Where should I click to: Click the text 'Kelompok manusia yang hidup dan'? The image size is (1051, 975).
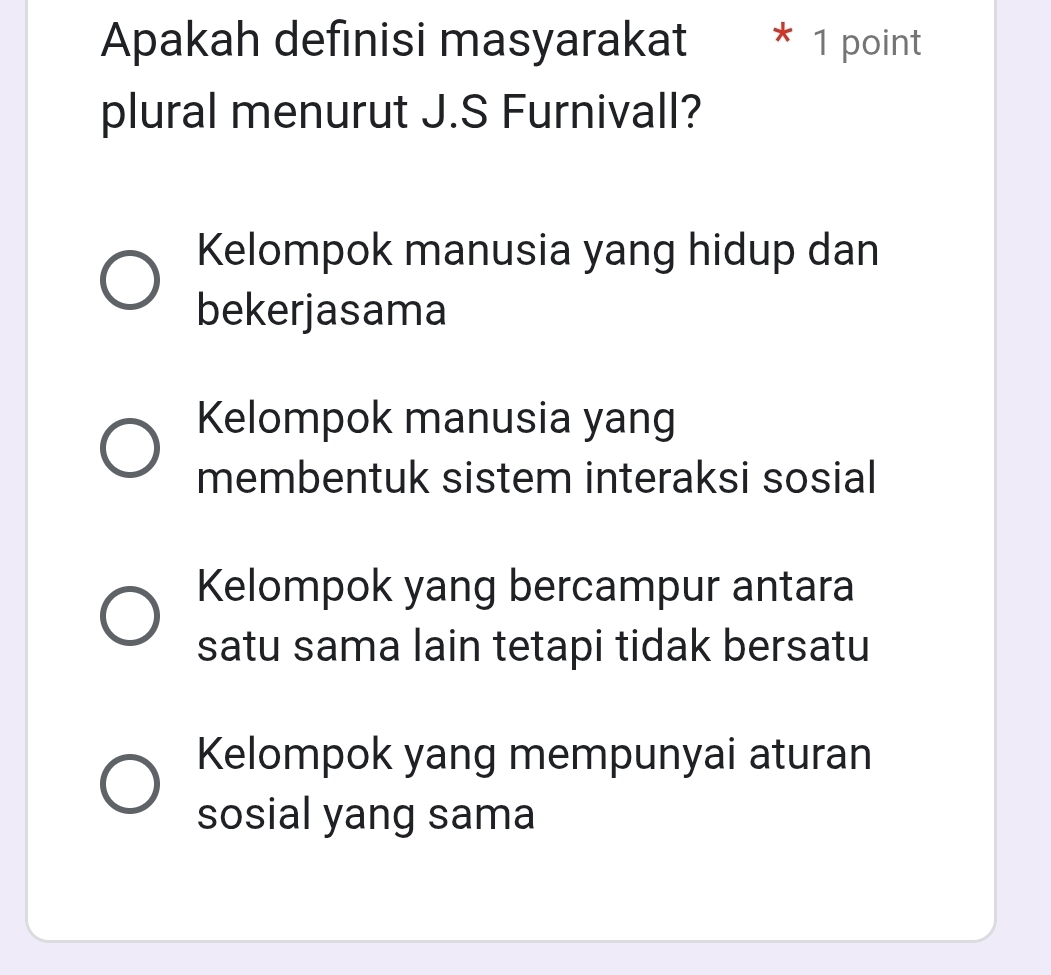[538, 250]
